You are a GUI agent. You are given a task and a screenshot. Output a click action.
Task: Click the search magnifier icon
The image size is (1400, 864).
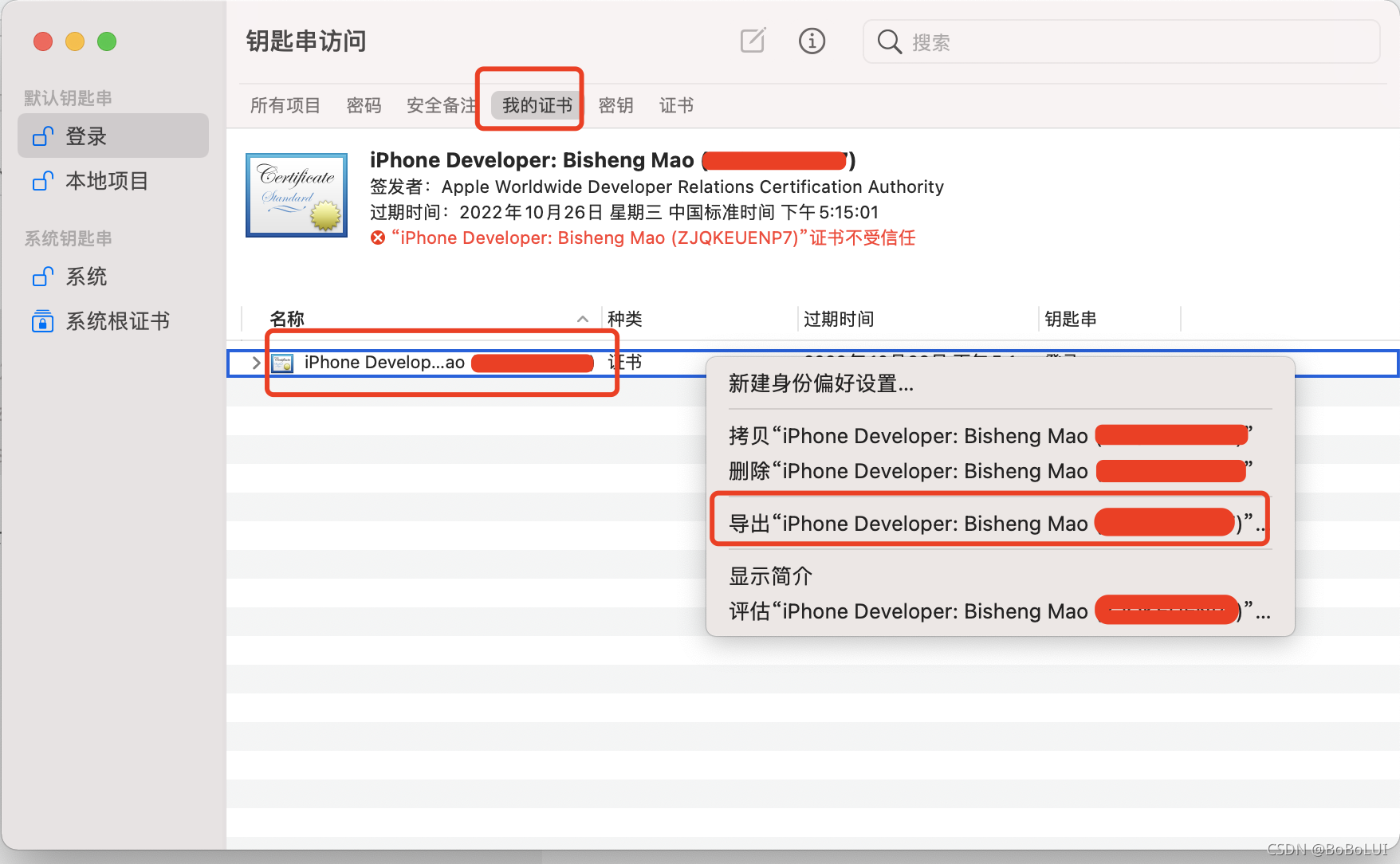click(889, 41)
